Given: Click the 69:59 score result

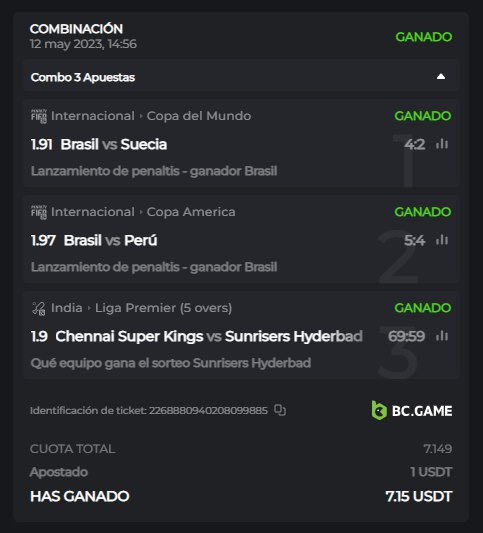Looking at the screenshot, I should [407, 336].
